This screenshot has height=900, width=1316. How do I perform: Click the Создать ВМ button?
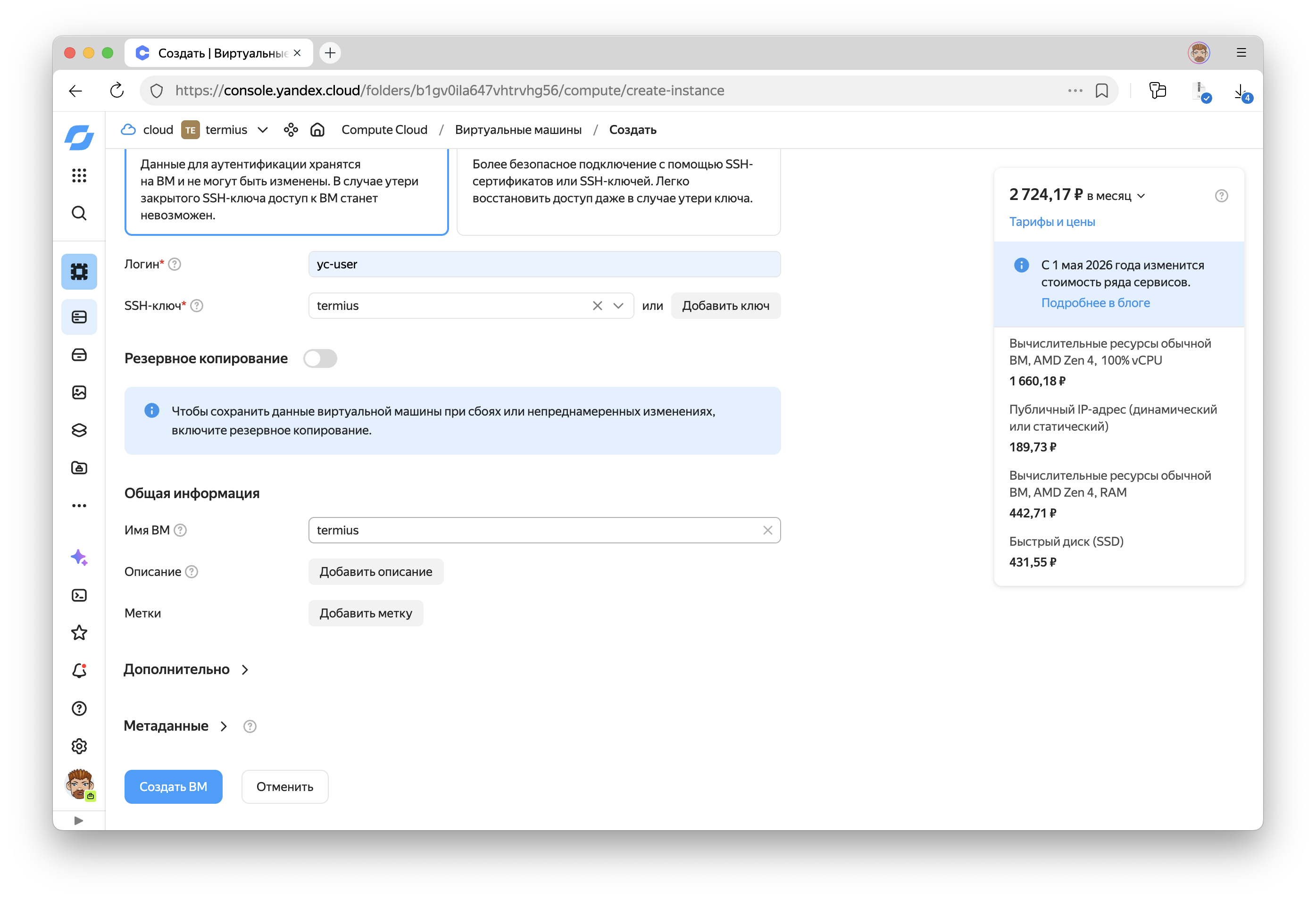point(173,787)
